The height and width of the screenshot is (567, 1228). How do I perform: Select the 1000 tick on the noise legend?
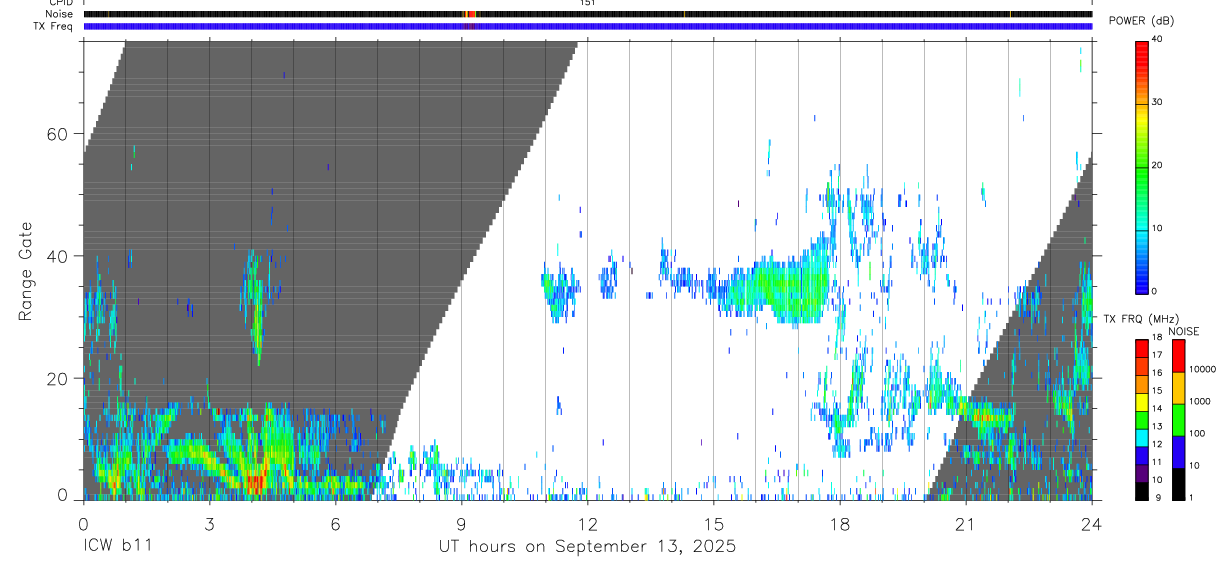pyautogui.click(x=1202, y=402)
